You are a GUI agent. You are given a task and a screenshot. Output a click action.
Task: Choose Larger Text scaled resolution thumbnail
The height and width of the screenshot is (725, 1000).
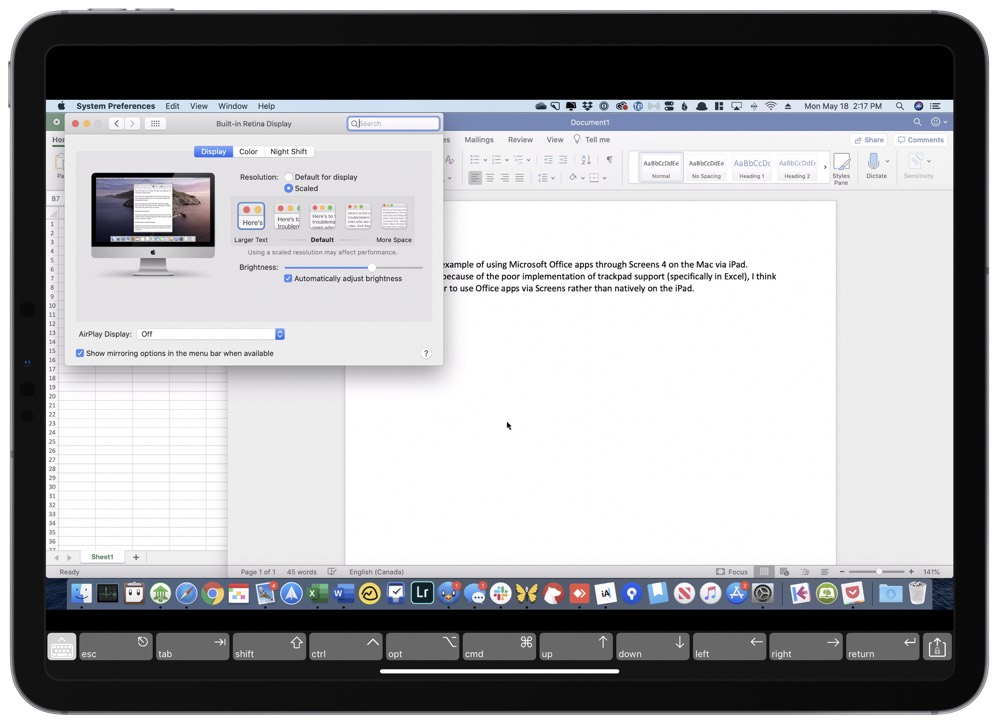pos(251,216)
